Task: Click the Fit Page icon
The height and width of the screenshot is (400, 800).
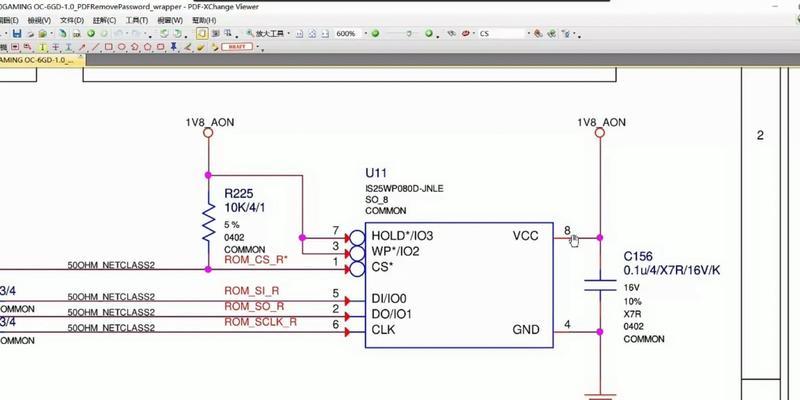Action: tap(312, 34)
